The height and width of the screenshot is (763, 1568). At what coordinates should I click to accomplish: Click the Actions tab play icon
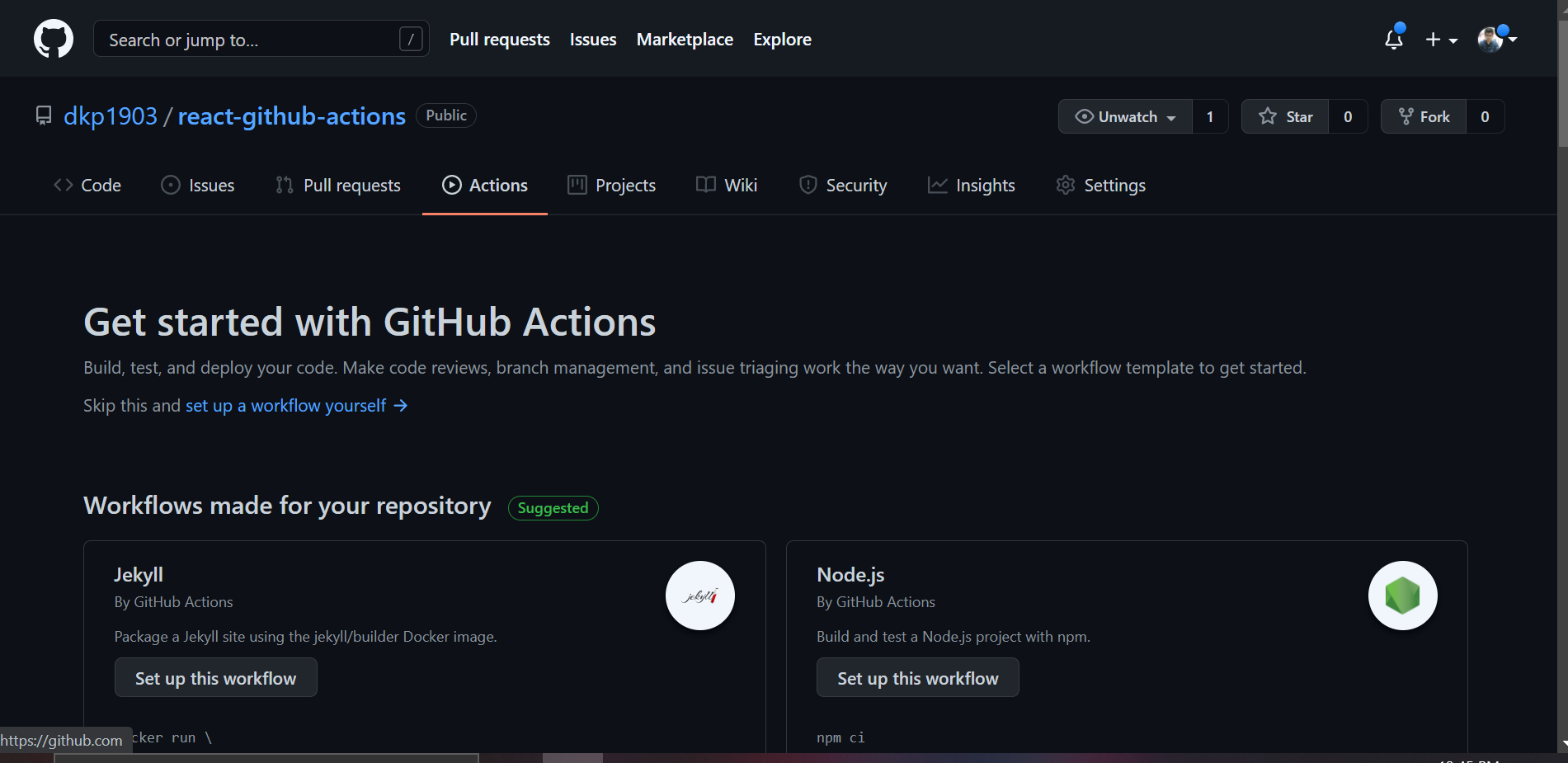[x=452, y=185]
